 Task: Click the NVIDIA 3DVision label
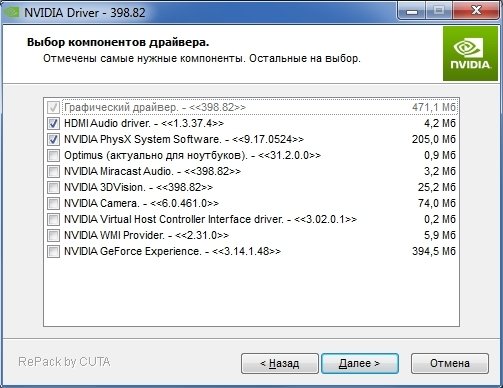click(138, 187)
